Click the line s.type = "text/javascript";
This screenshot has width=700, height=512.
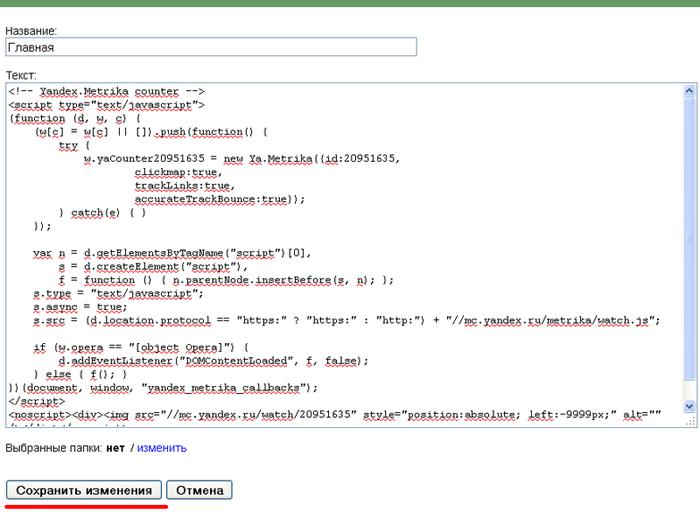[118, 294]
